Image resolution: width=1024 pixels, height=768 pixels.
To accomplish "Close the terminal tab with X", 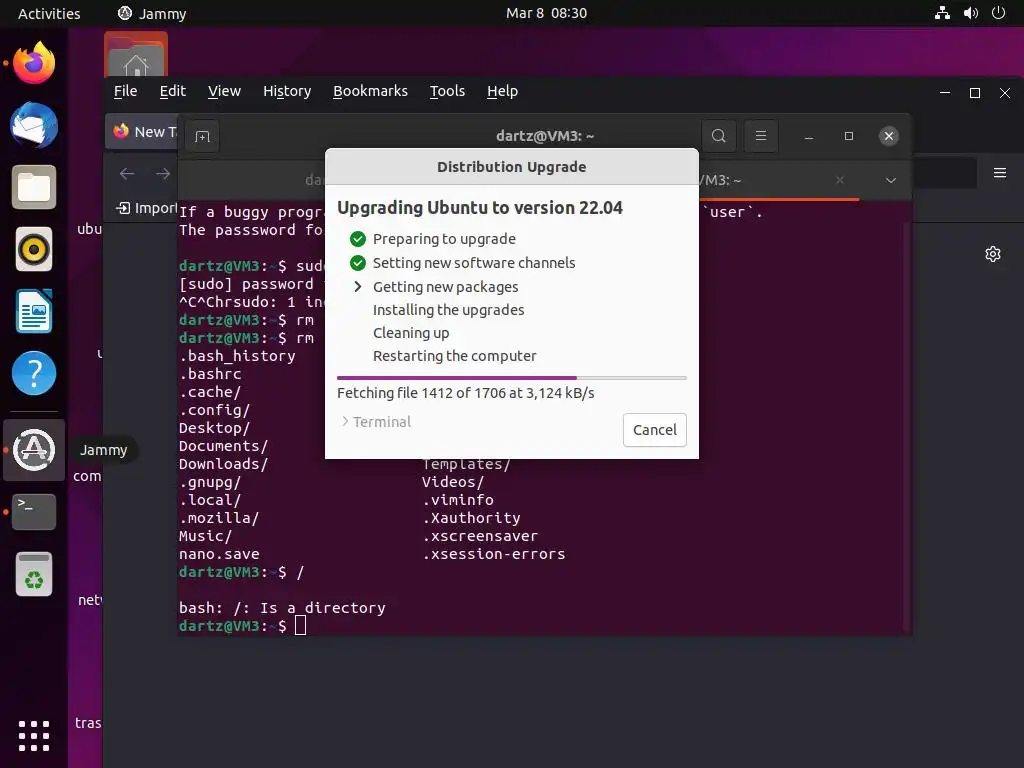I will click(x=840, y=180).
